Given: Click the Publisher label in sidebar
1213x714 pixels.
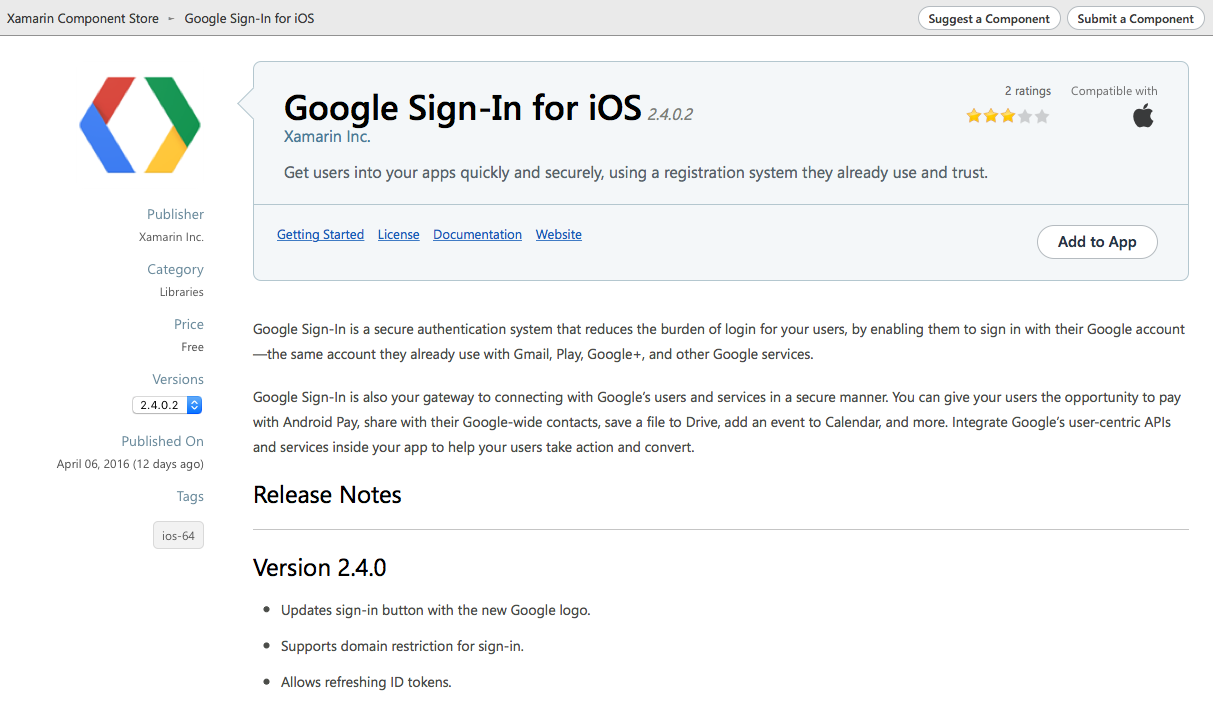Looking at the screenshot, I should tap(175, 214).
